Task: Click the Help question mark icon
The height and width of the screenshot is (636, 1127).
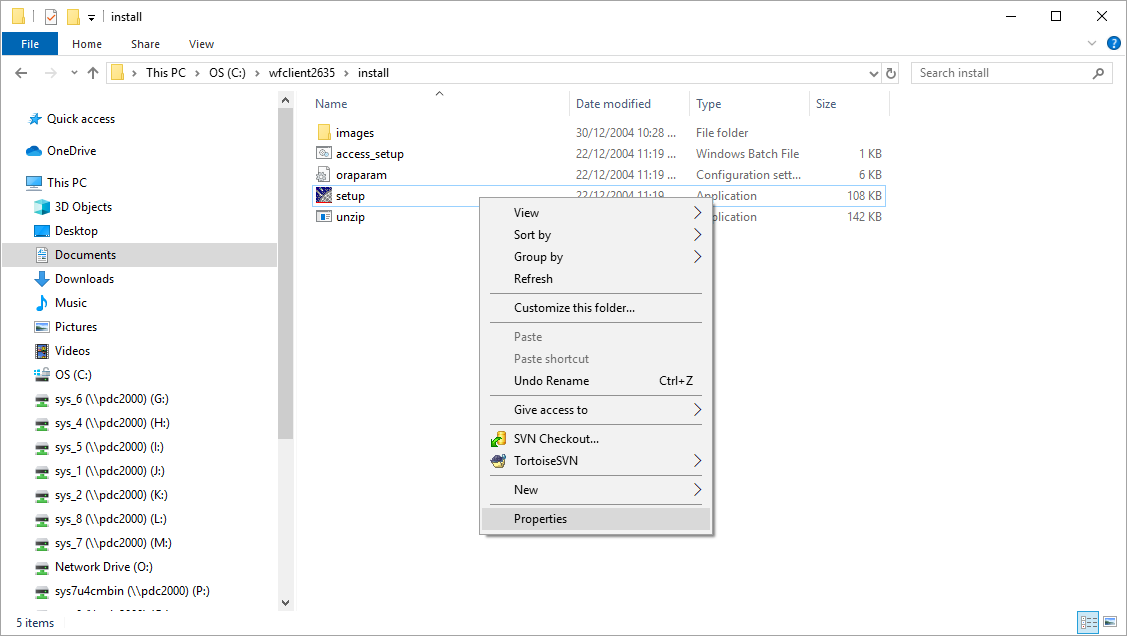Action: (1113, 44)
